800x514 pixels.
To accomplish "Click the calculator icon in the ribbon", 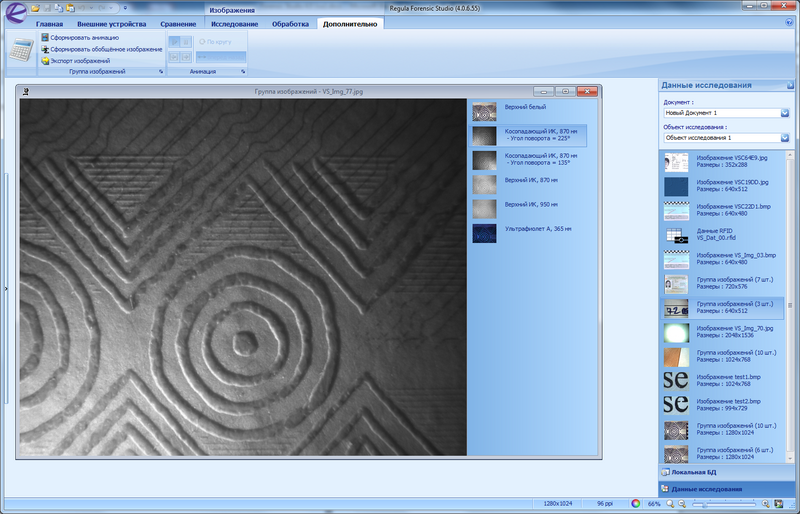I will point(20,50).
